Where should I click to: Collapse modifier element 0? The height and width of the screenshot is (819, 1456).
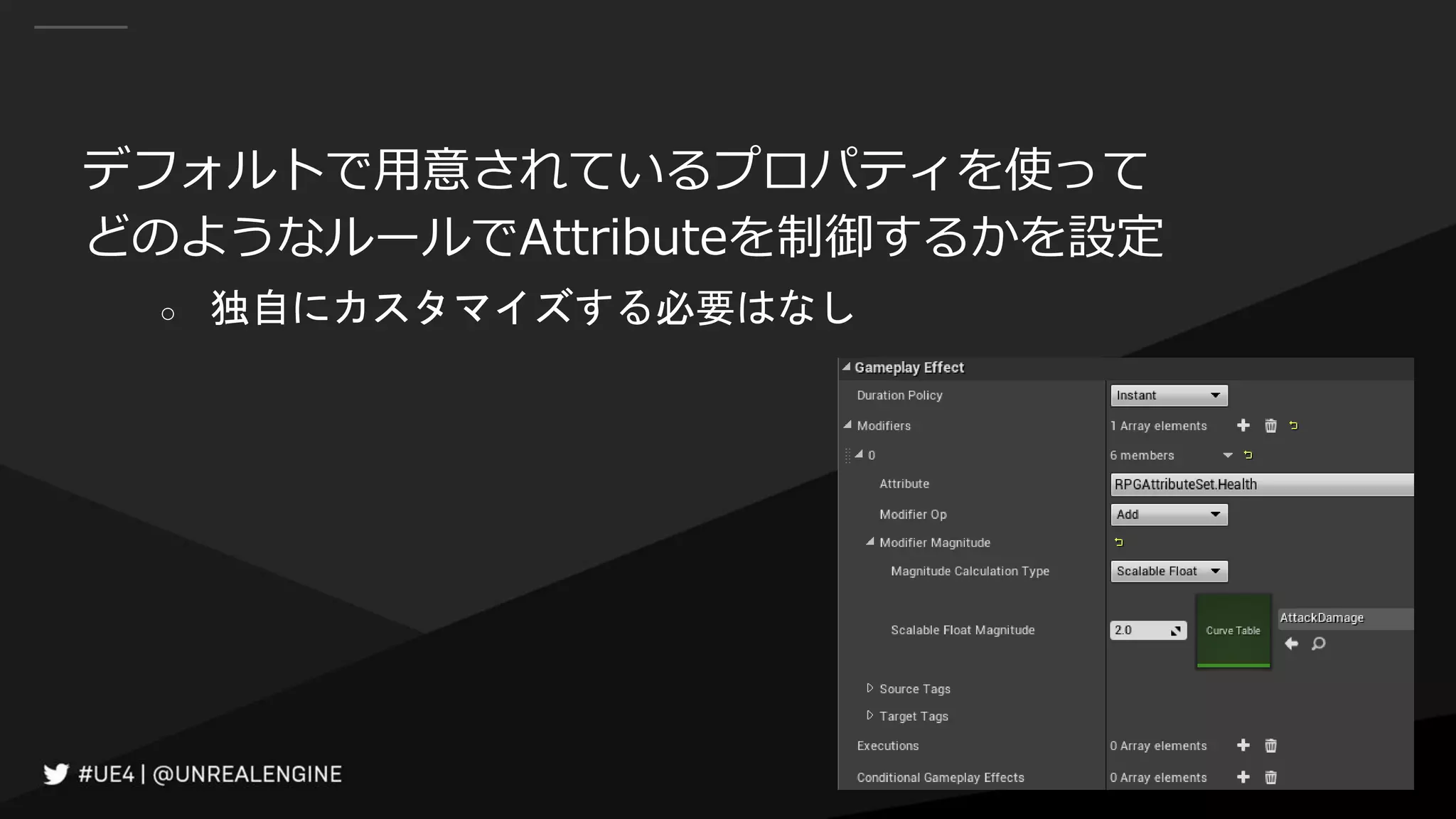click(859, 454)
